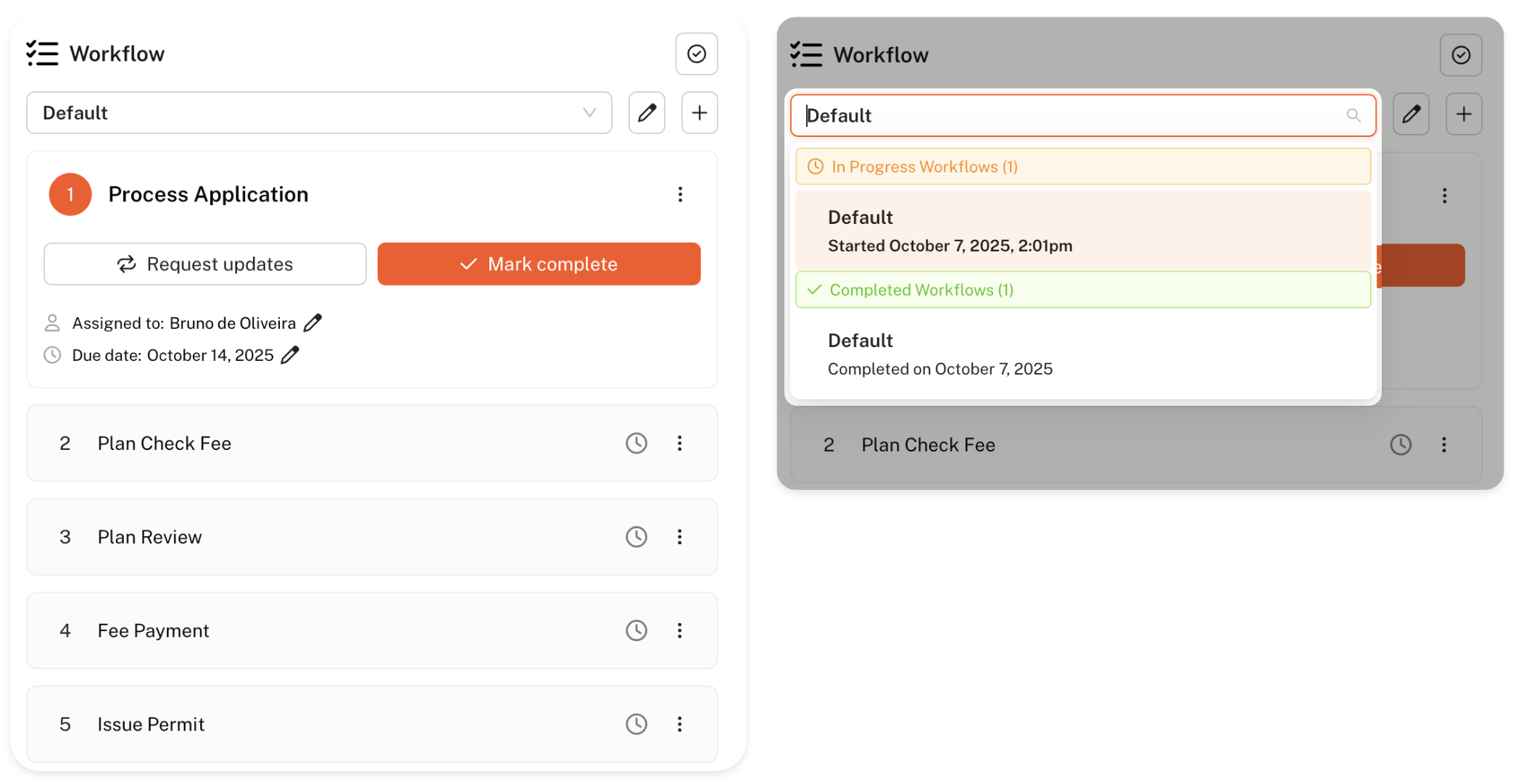Click clock icon on left Plan Check Fee
The image size is (1518, 784).
(636, 443)
